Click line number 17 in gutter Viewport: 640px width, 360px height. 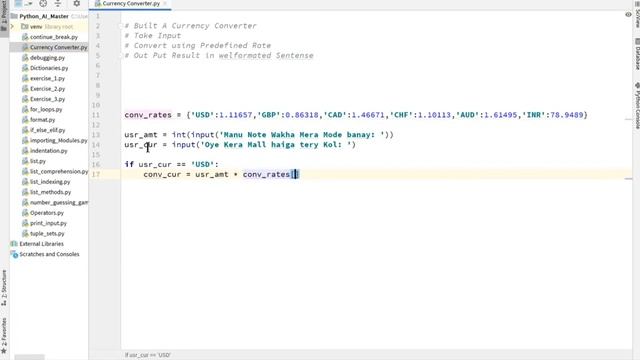tap(96, 174)
